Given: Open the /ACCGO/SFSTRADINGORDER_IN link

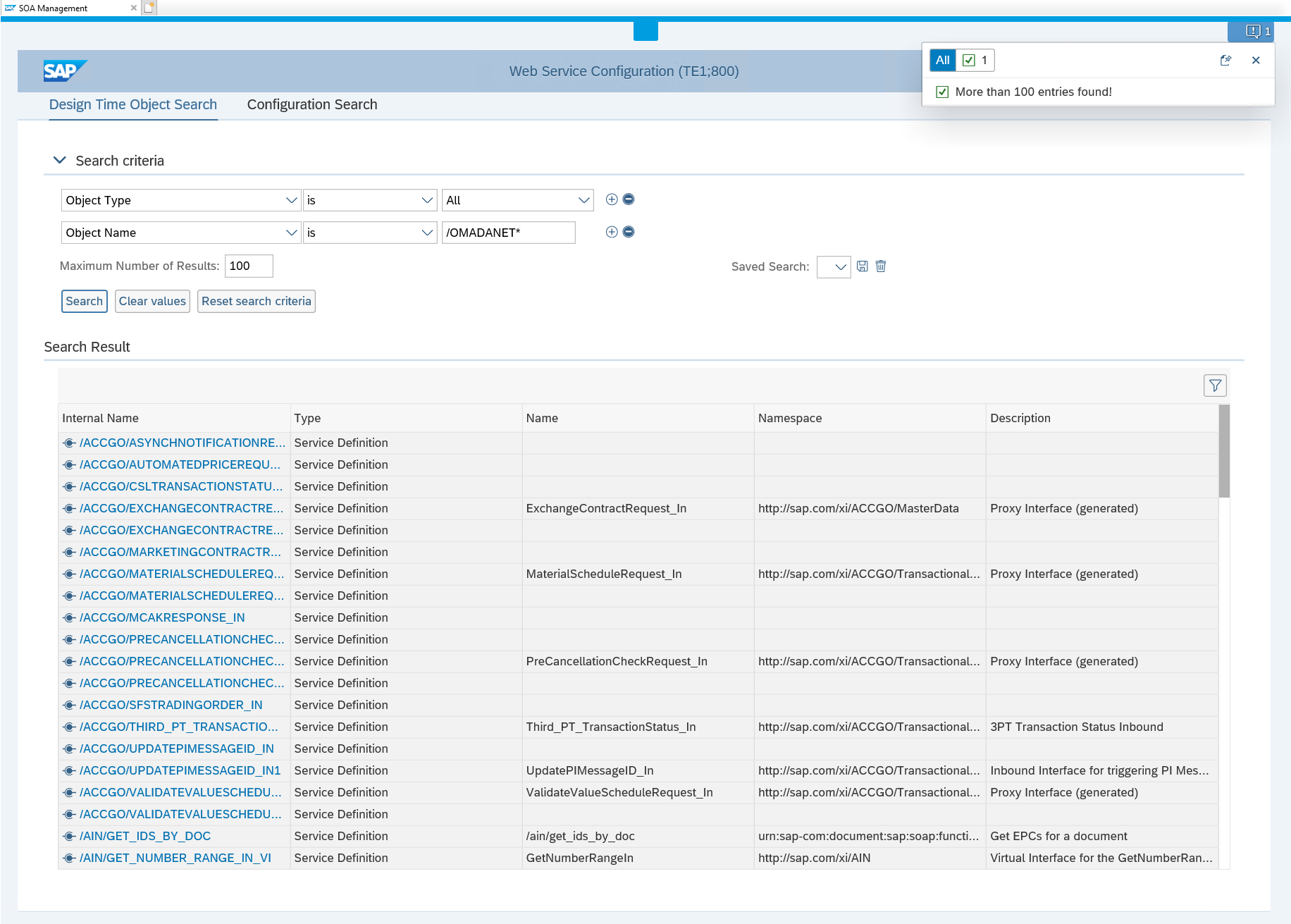Looking at the screenshot, I should [171, 705].
